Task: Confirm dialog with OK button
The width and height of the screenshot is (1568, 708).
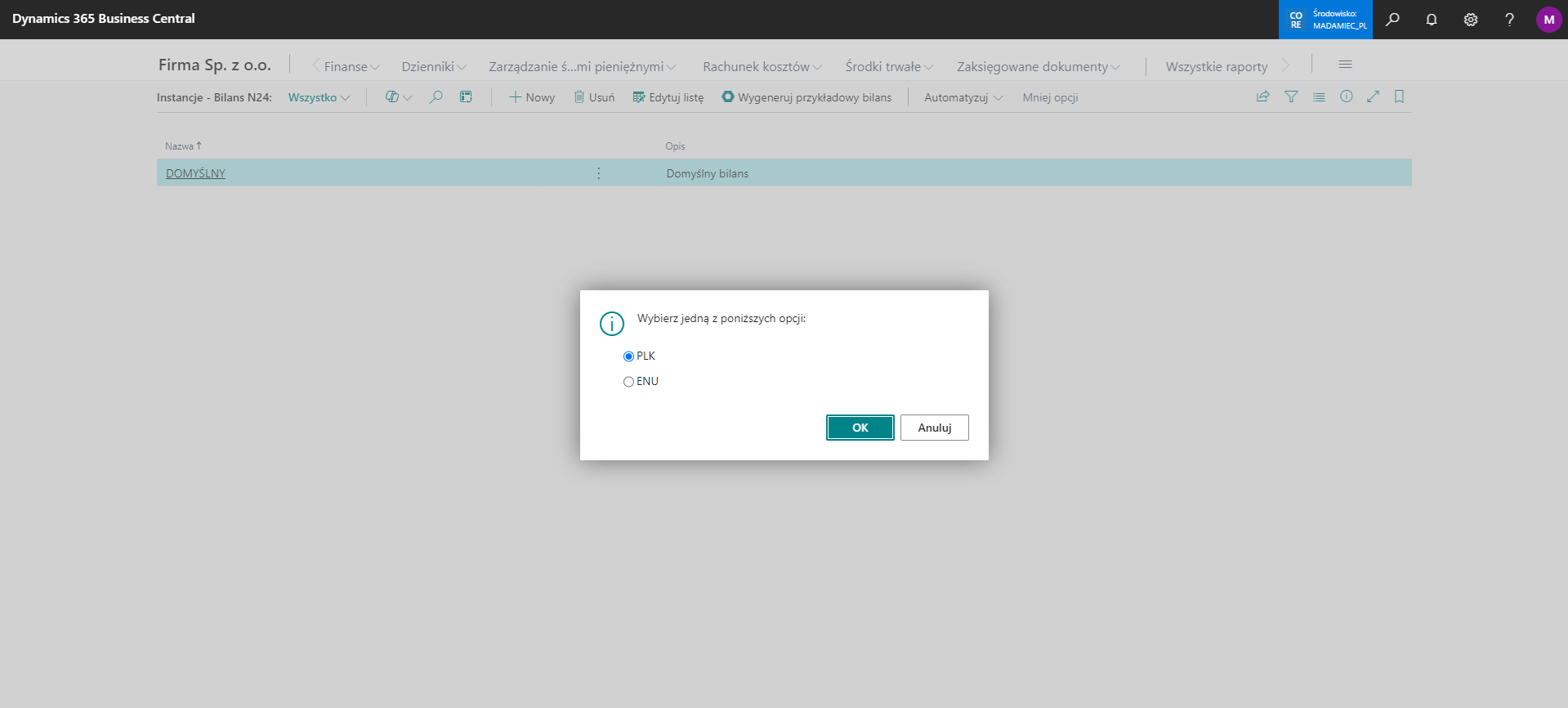Action: [860, 428]
